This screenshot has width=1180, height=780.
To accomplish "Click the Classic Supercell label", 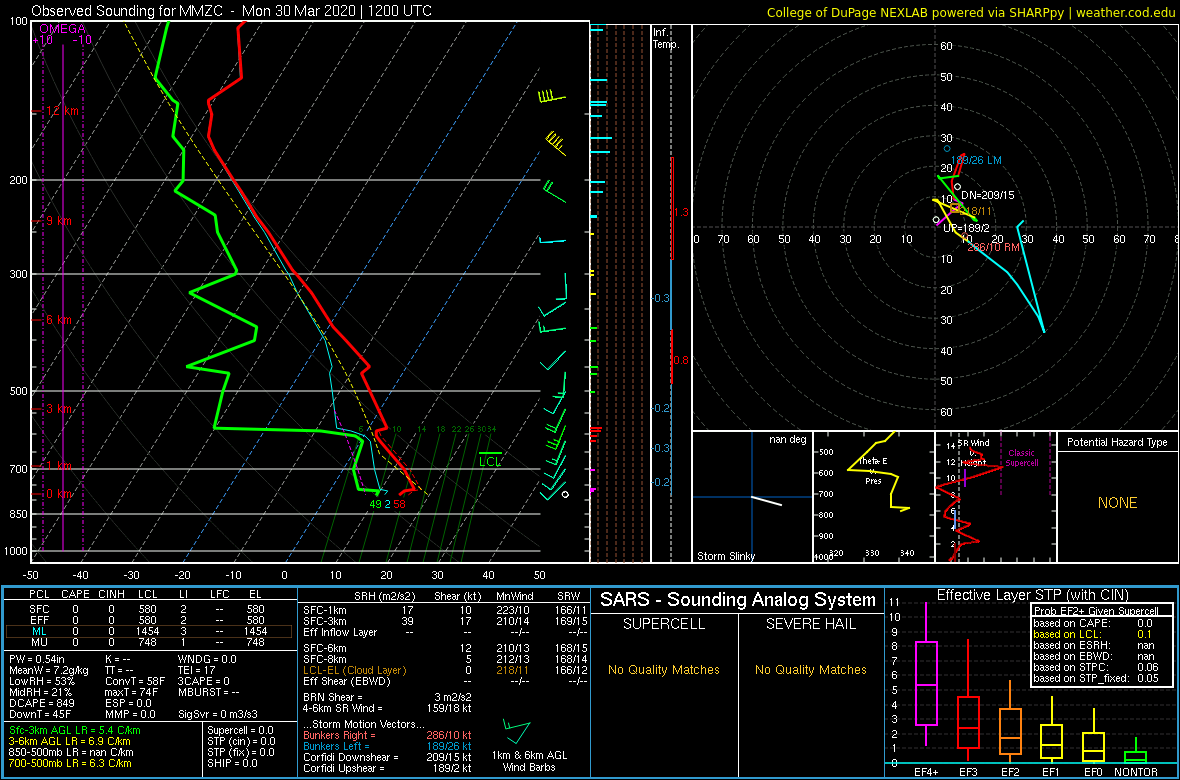I will 1021,458.
